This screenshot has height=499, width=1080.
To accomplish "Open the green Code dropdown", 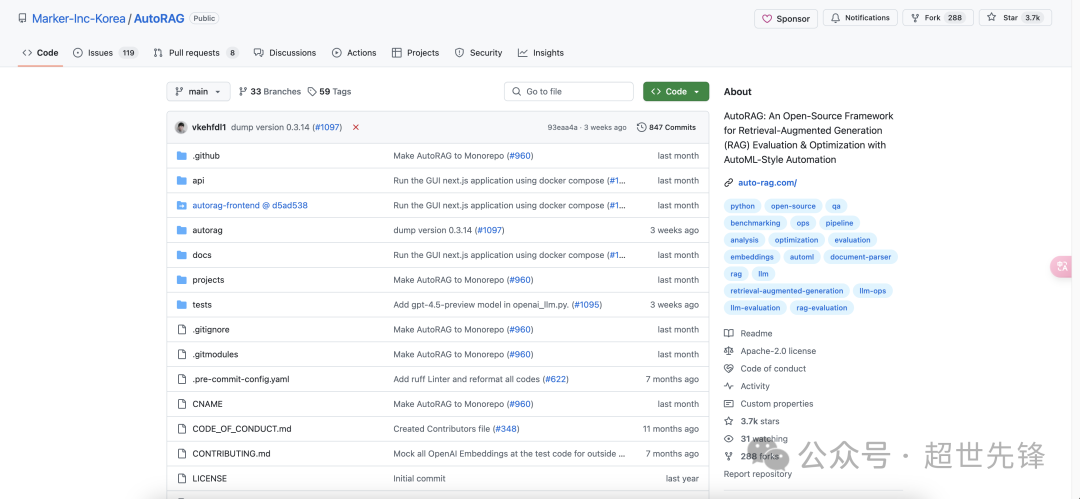I will pos(676,92).
